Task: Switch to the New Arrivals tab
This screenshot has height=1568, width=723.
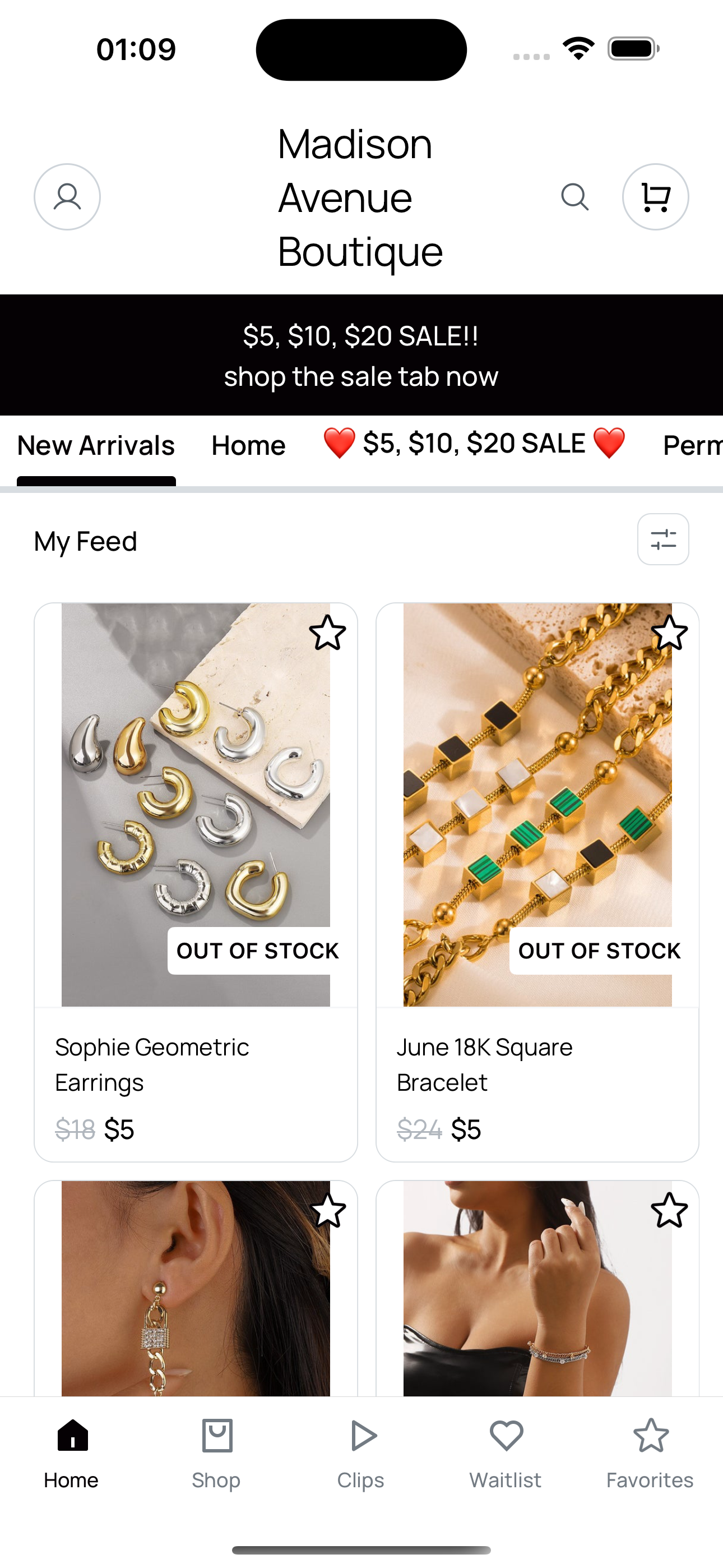Action: [96, 446]
